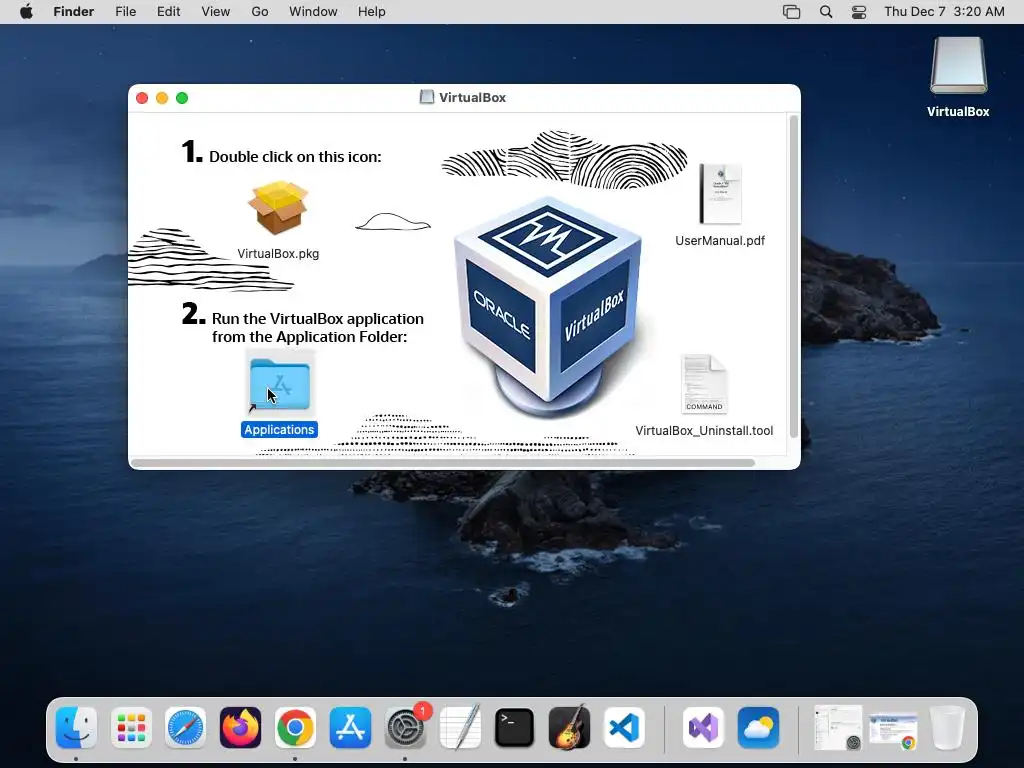Close the VirtualBox window with red button

tap(142, 98)
